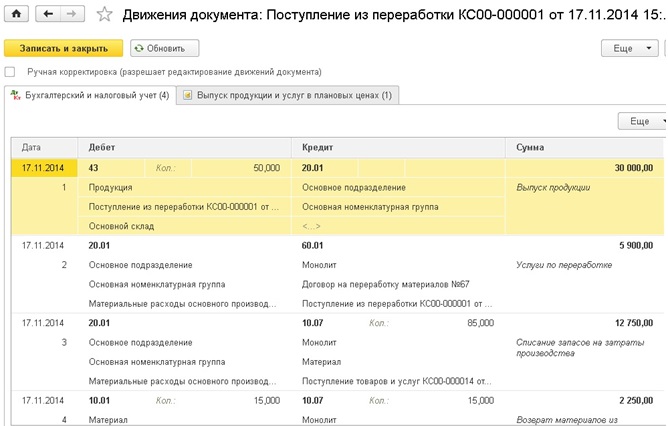Viewport: 668px width, 426px height.
Task: Select debit quantity 50,000 cell
Action: pyautogui.click(x=241, y=168)
